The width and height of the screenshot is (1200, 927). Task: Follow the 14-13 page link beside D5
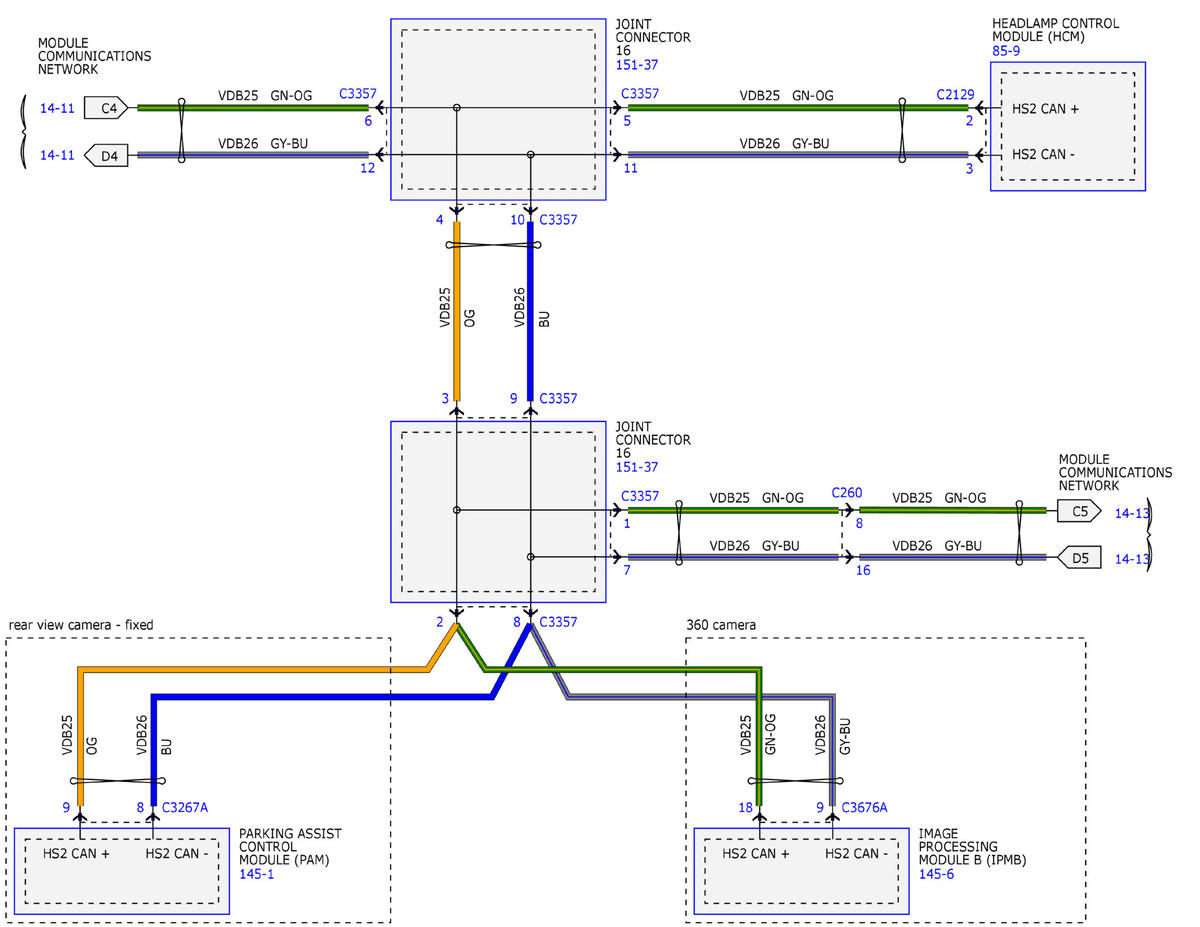pos(1131,559)
